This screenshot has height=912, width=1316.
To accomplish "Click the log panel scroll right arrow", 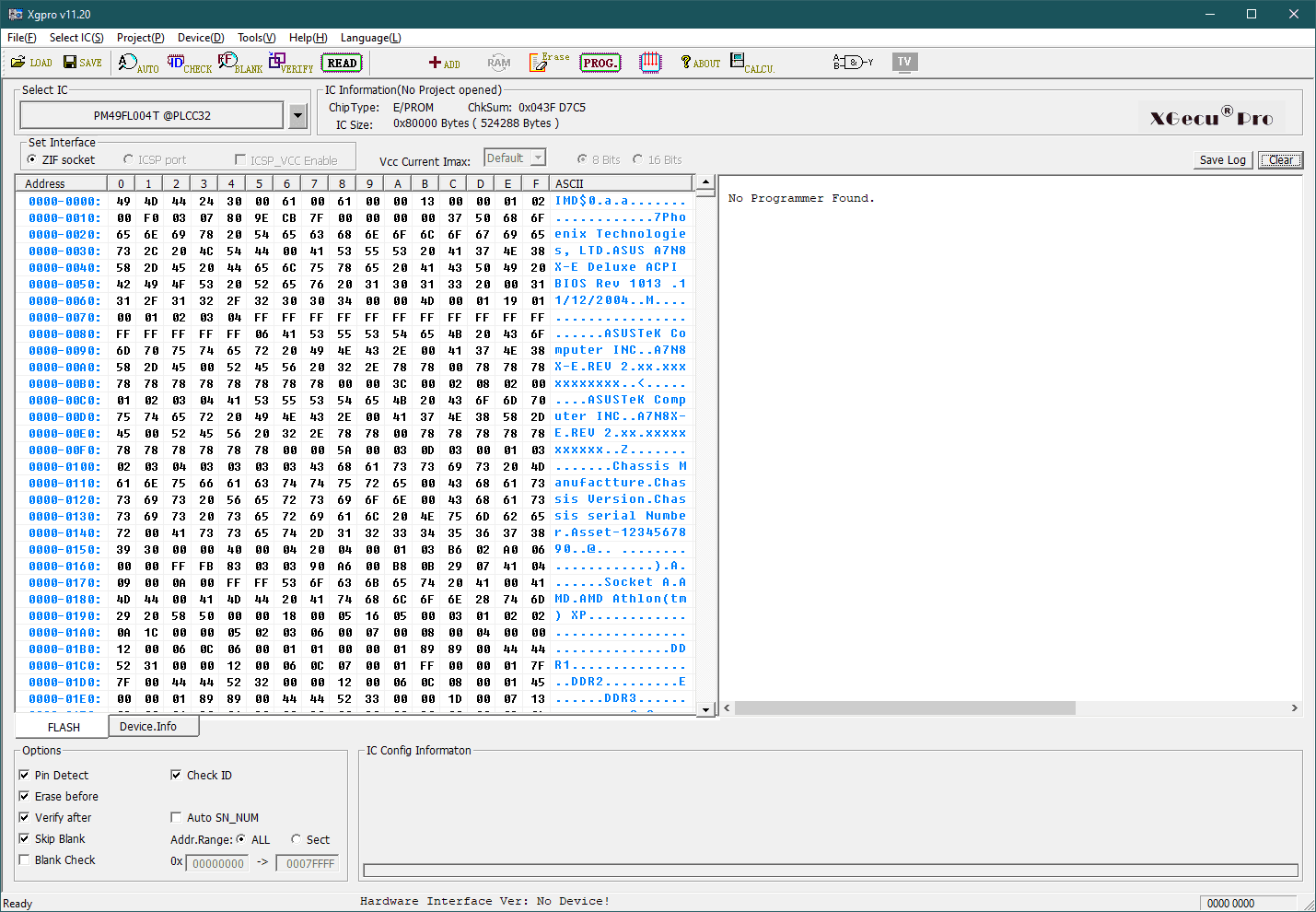I will coord(1294,707).
